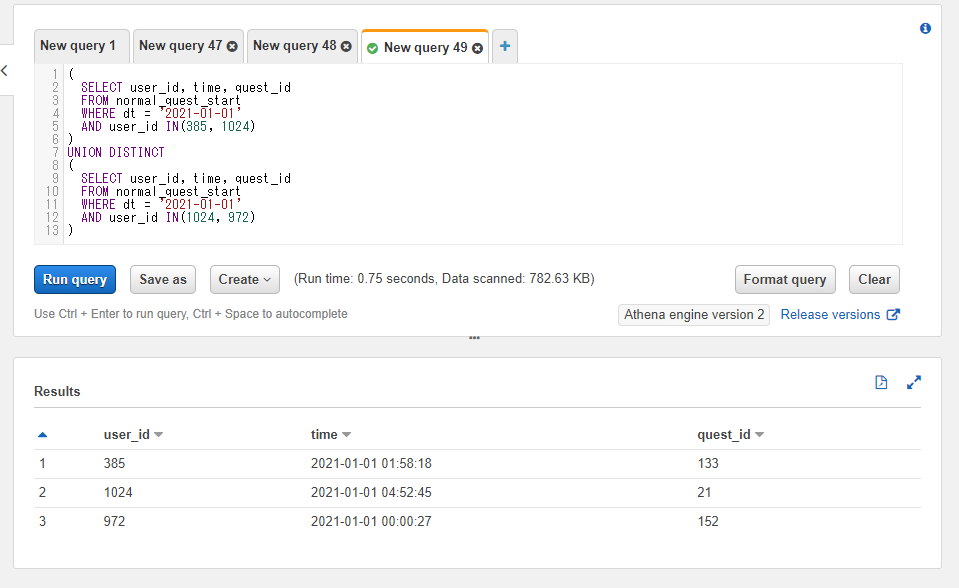Click the panel resize handle dots

coord(474,338)
